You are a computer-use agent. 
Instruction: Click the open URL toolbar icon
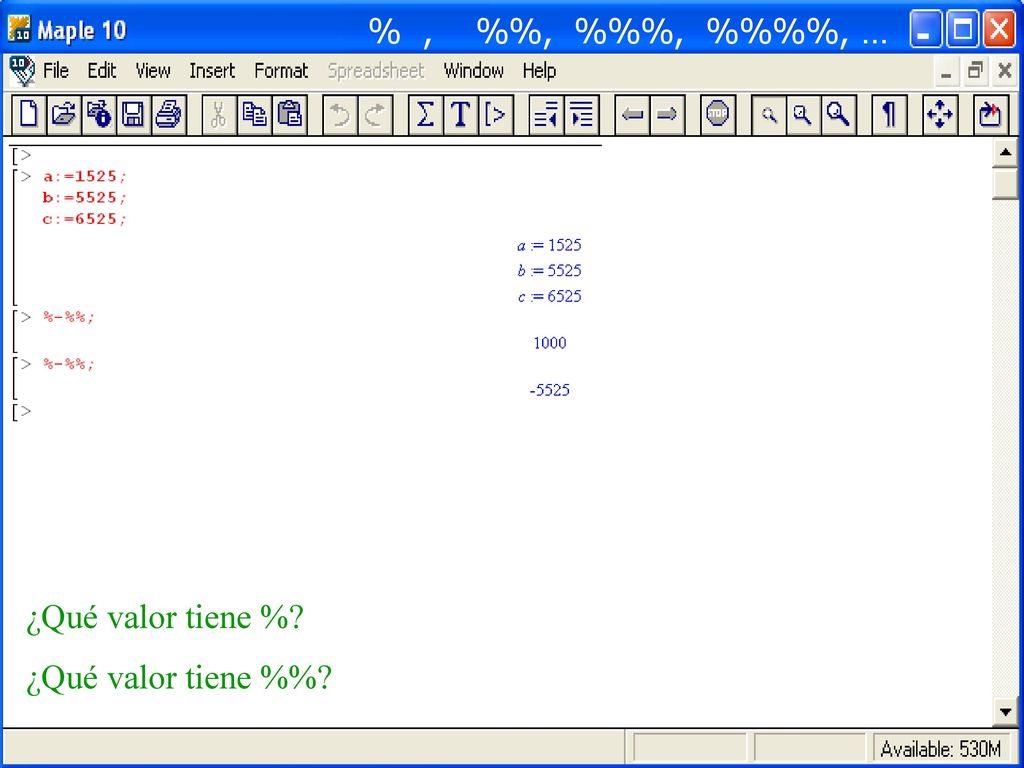99,115
